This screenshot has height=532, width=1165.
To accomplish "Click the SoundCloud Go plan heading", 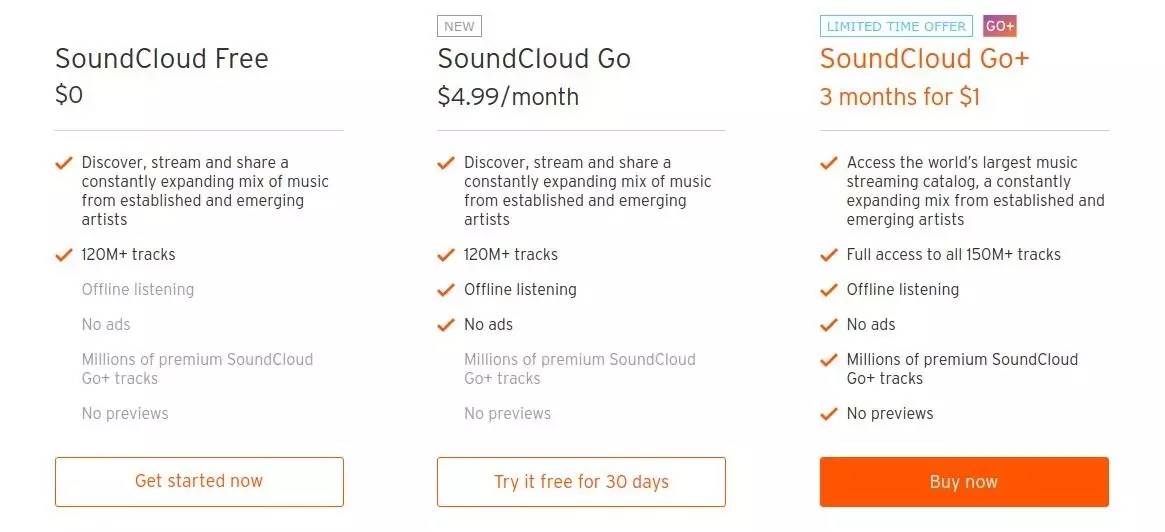I will point(534,59).
